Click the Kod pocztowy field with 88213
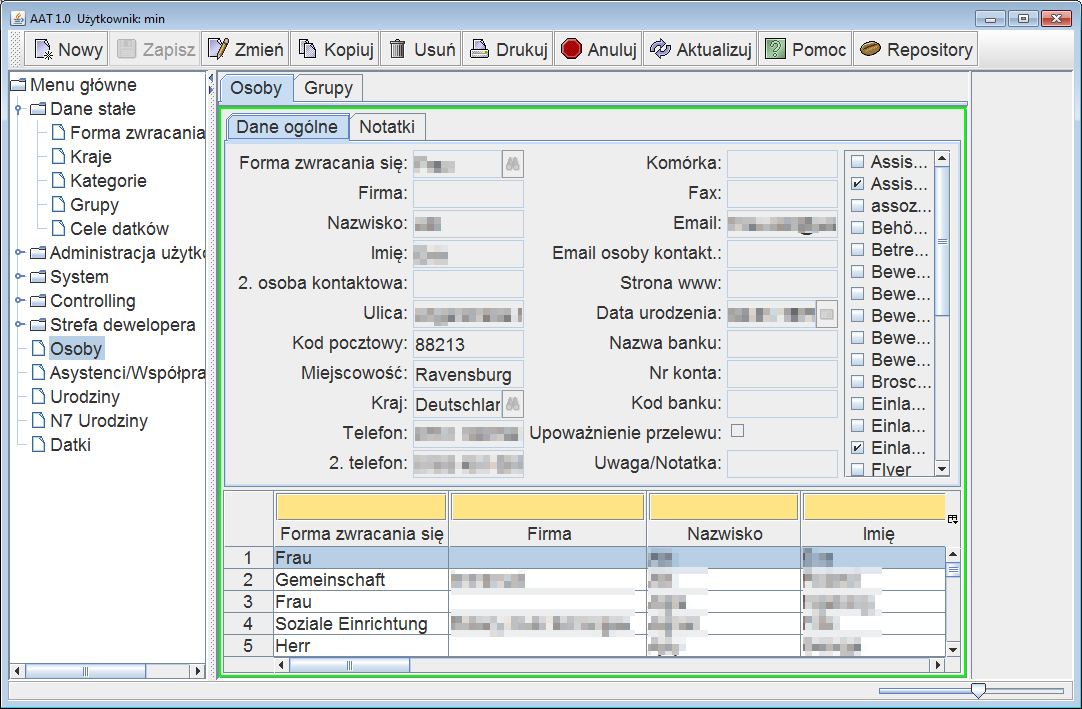 click(469, 344)
